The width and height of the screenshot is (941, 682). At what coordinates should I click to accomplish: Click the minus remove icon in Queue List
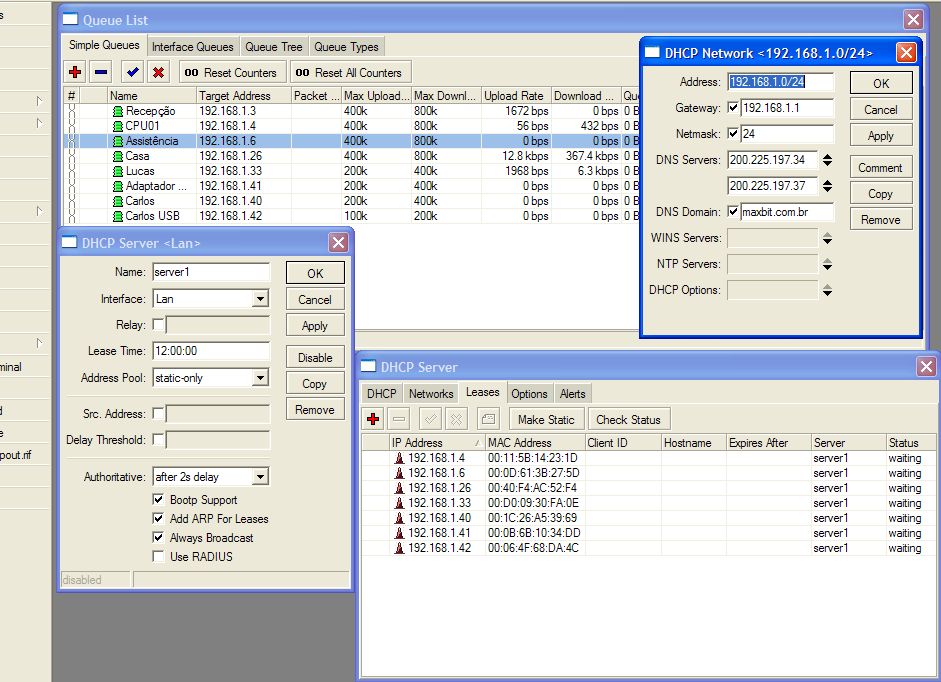click(101, 72)
